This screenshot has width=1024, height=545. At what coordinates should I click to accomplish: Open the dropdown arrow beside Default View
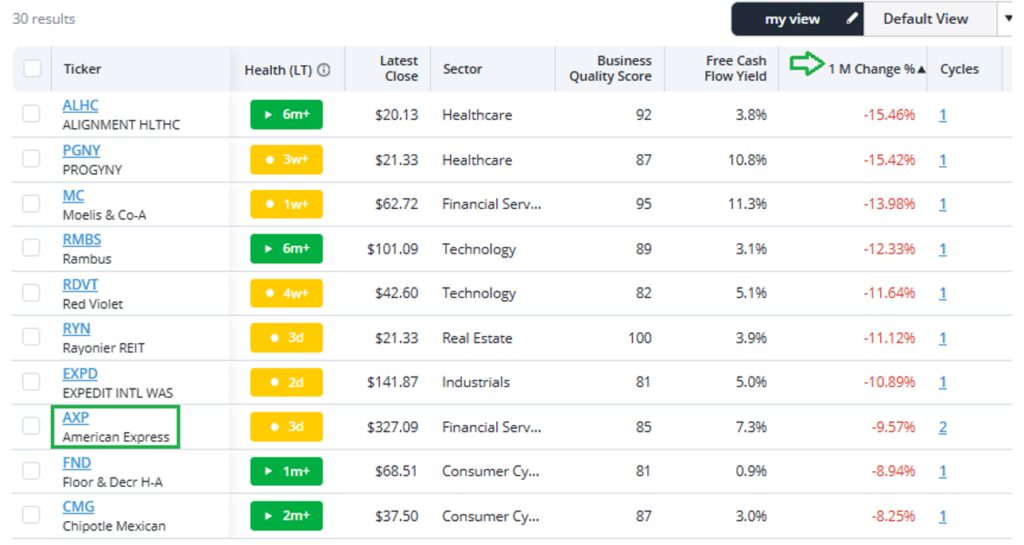click(1008, 19)
